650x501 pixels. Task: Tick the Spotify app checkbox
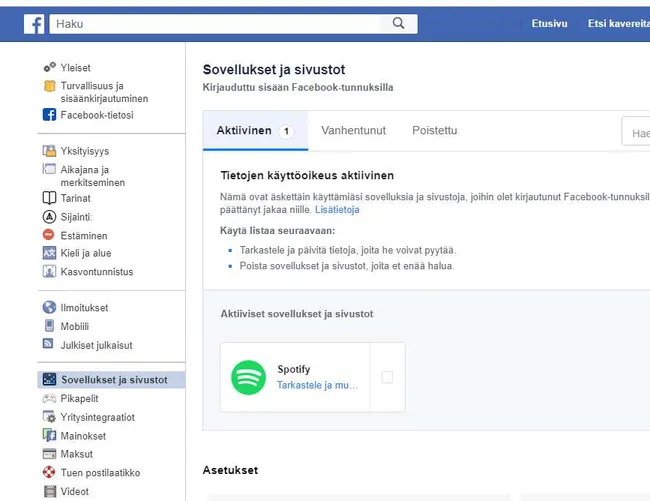387,377
